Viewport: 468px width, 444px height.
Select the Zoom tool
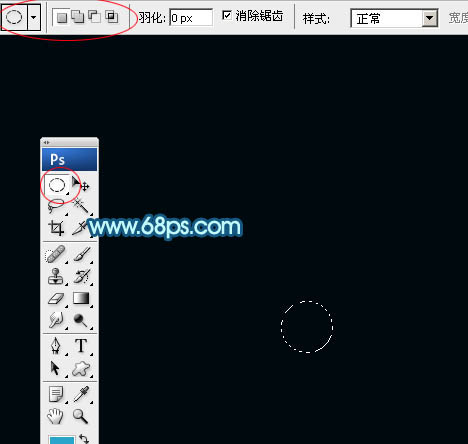point(81,416)
